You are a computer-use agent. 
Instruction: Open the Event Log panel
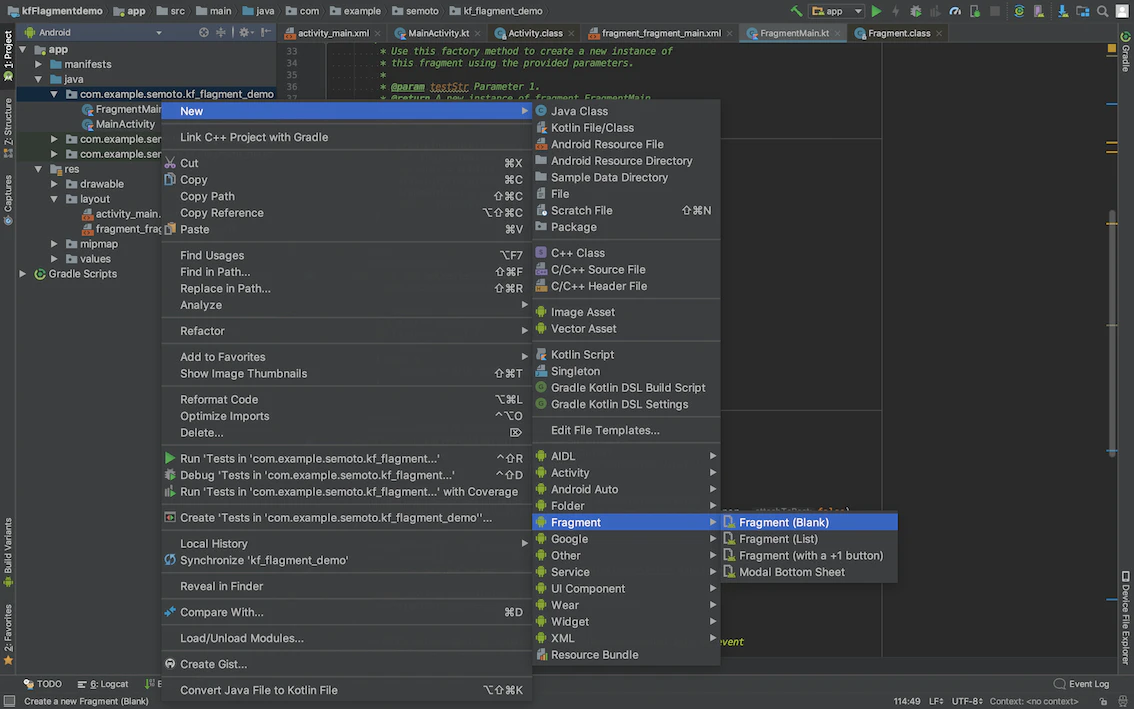(1081, 684)
